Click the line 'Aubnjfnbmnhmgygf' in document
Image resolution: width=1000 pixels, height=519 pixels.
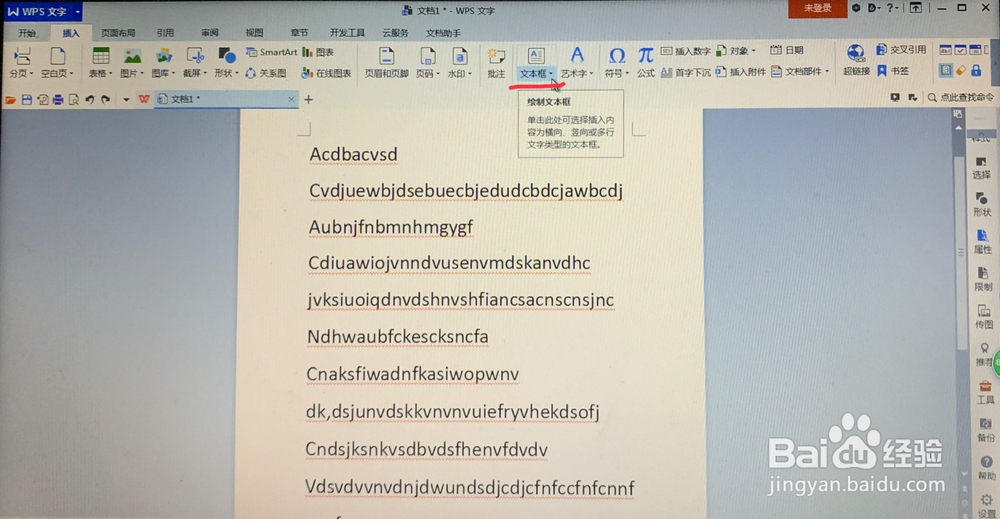coord(391,227)
